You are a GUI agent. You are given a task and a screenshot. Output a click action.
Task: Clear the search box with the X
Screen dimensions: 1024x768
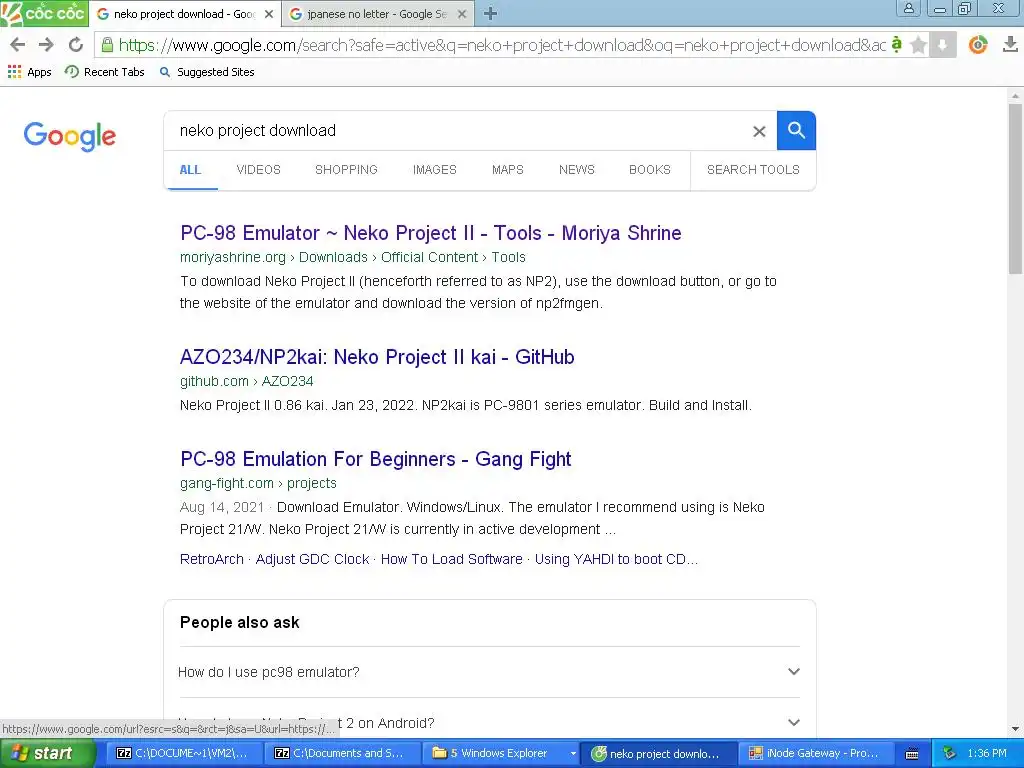pos(759,131)
